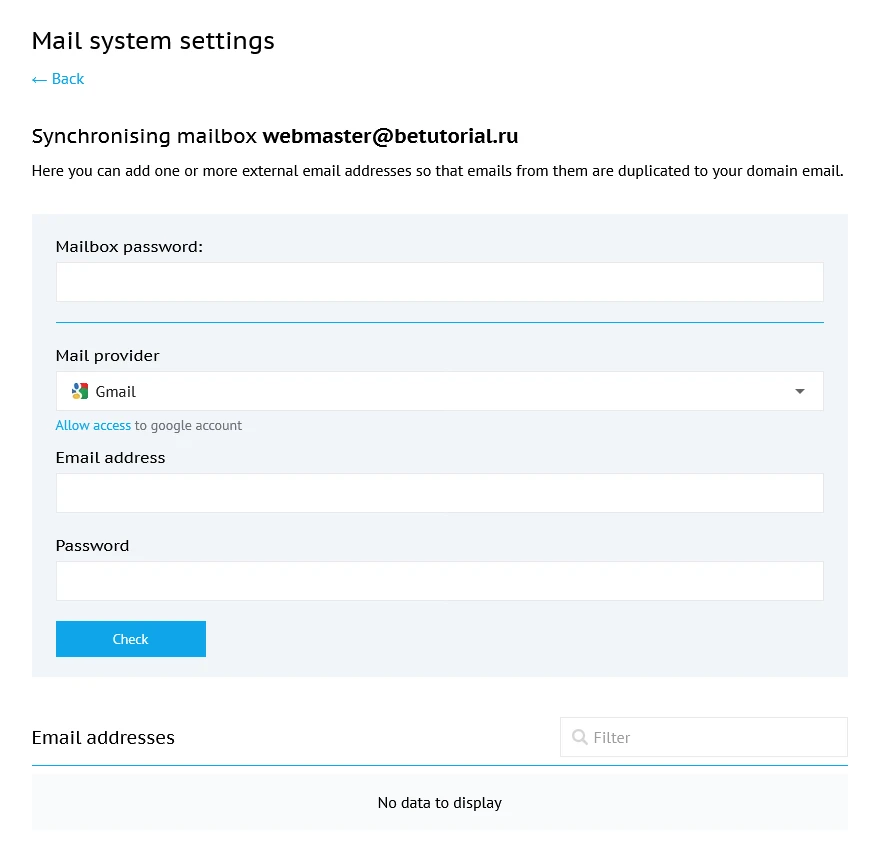Image resolution: width=880 pixels, height=861 pixels.
Task: Click the Gmail provider logo icon
Action: click(80, 391)
